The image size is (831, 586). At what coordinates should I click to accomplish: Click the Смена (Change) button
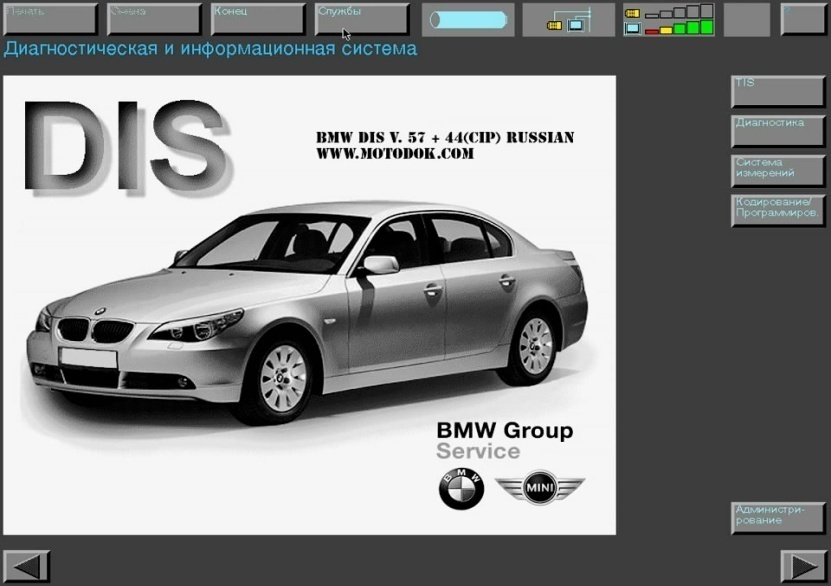[x=154, y=19]
